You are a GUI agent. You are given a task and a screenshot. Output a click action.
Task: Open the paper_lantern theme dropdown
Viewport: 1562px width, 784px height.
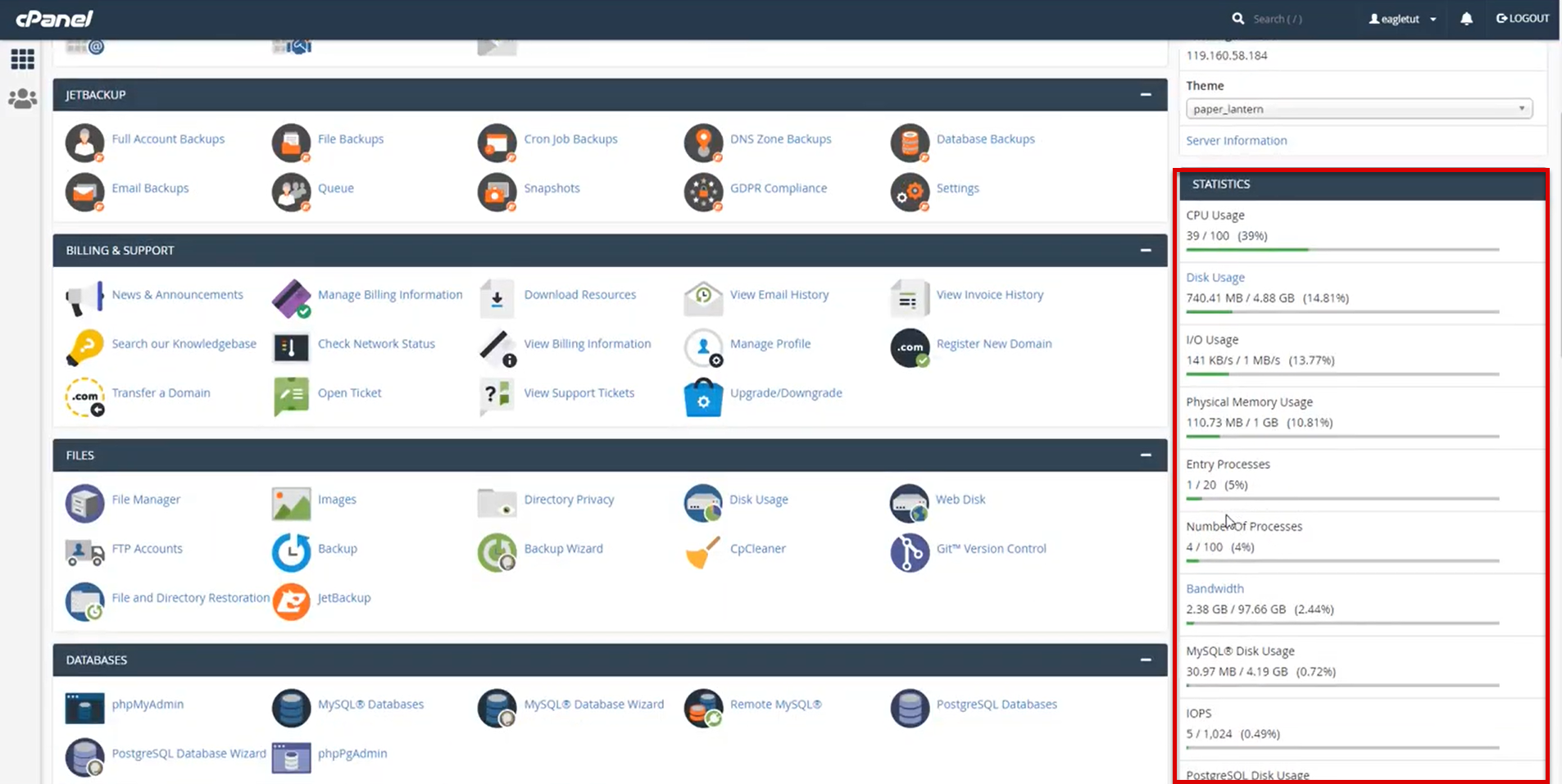point(1358,109)
